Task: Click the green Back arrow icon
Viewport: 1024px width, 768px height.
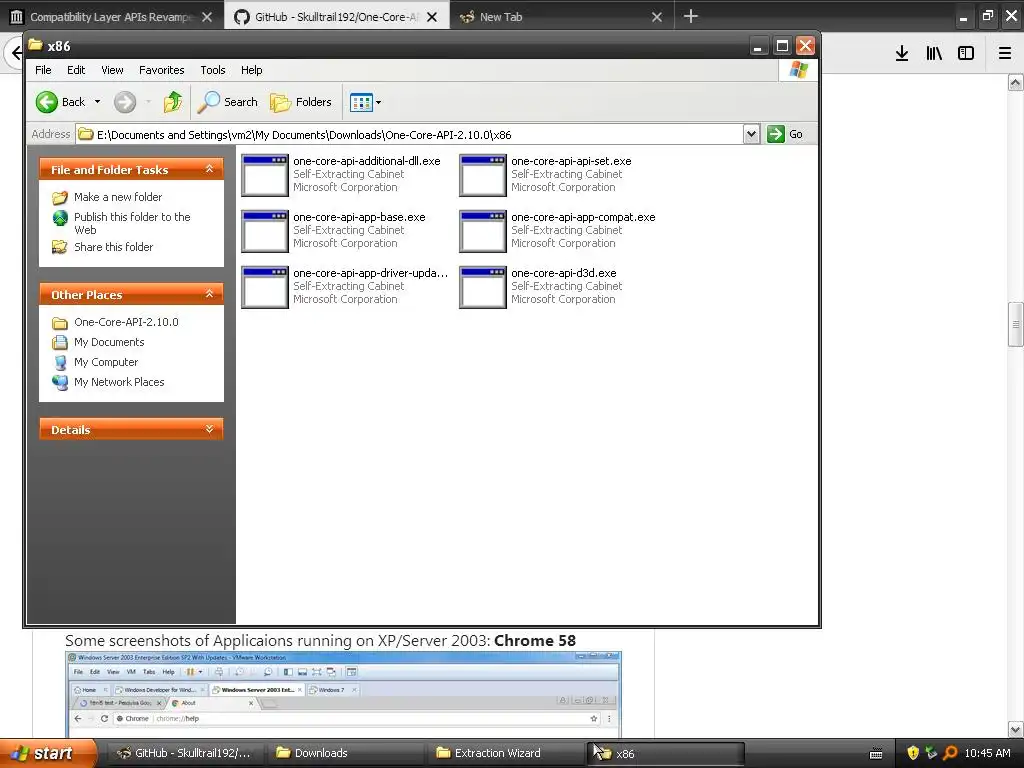Action: (47, 102)
